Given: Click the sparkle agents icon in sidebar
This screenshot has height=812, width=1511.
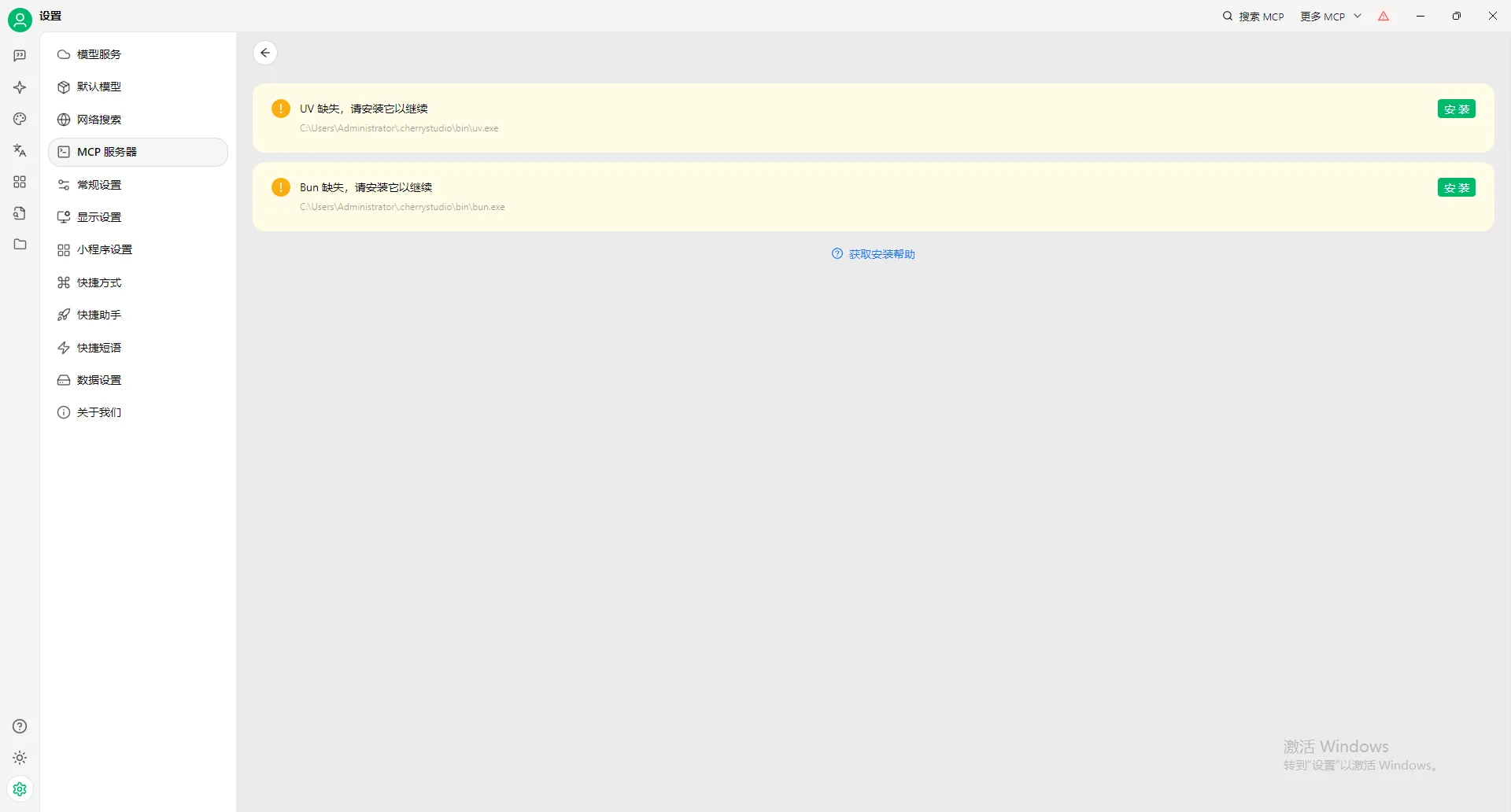Looking at the screenshot, I should [20, 87].
